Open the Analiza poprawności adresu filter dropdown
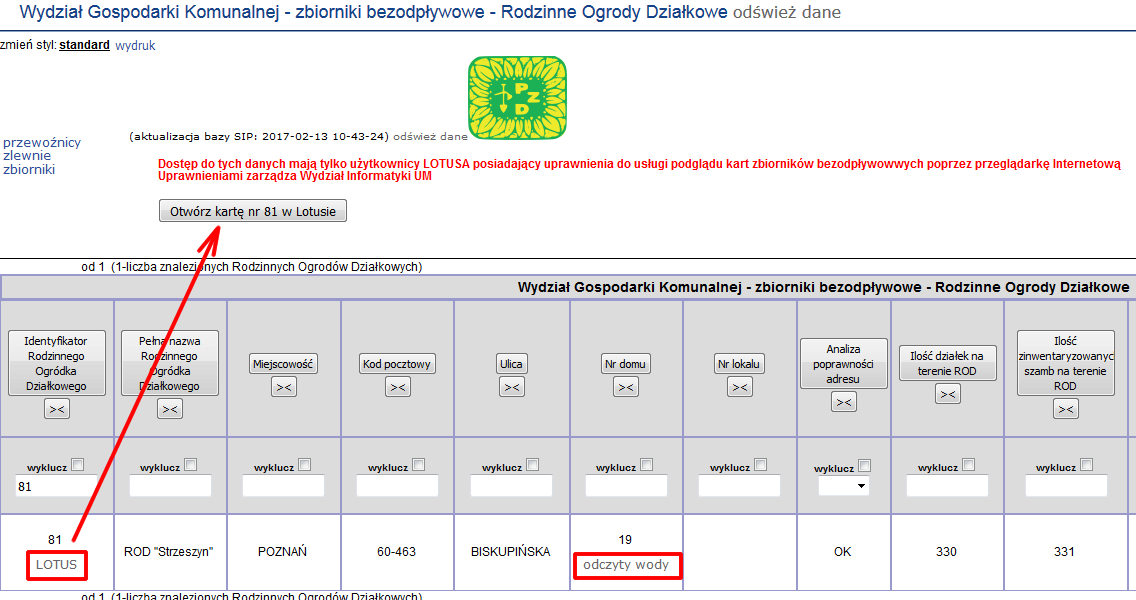This screenshot has width=1136, height=600. point(843,486)
